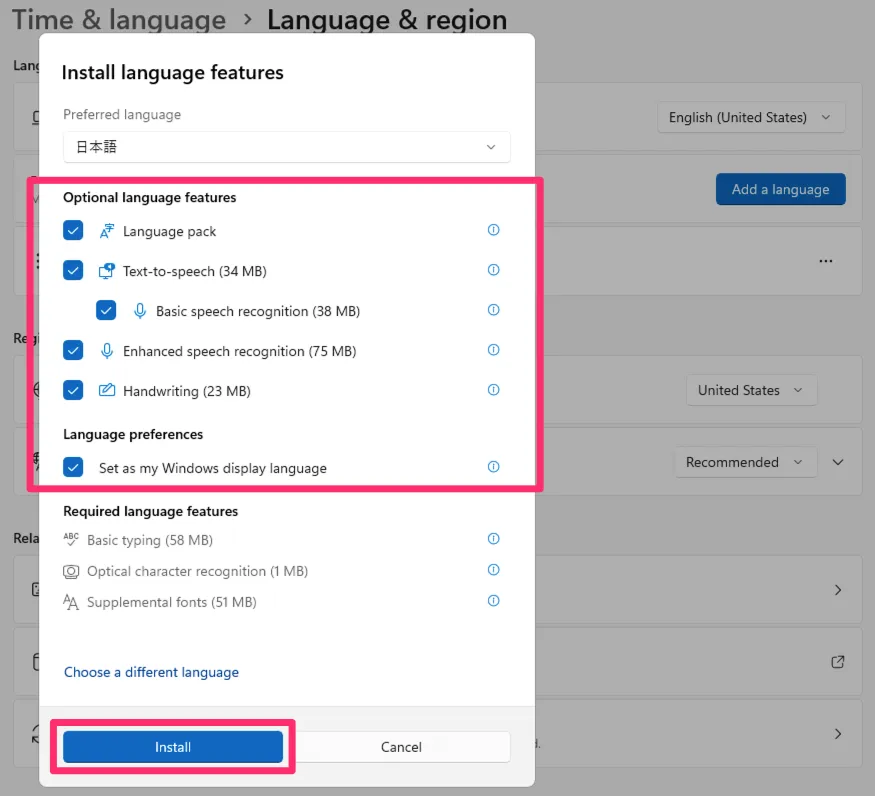Image resolution: width=875 pixels, height=796 pixels.
Task: View info about Supplemental fonts
Action: pos(493,601)
